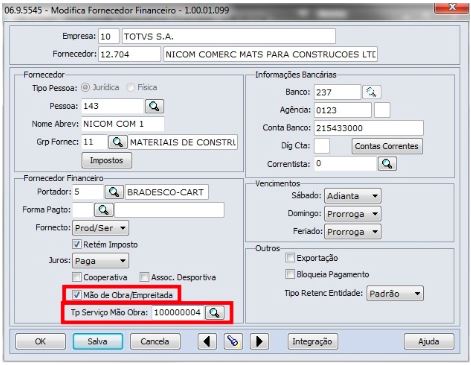Click the Conta Banco input field
The image size is (471, 365).
coord(368,128)
